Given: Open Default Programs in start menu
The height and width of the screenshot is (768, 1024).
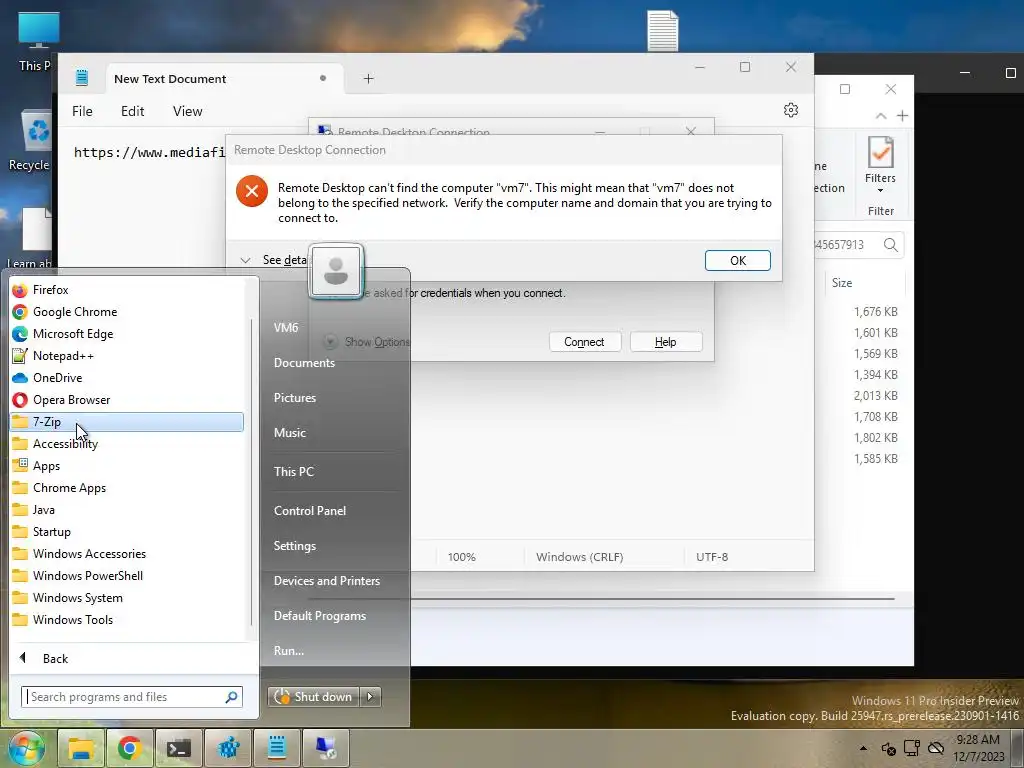Looking at the screenshot, I should pyautogui.click(x=319, y=616).
